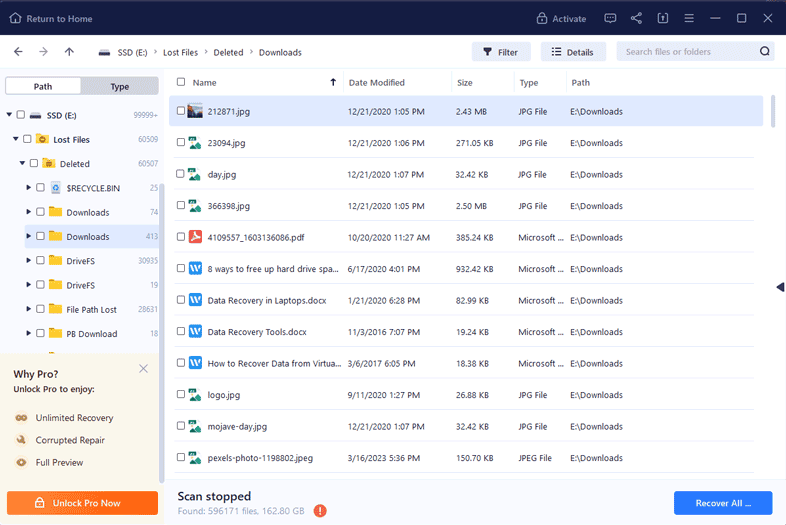The height and width of the screenshot is (525, 786).
Task: Check the Deleted folder tree checkbox
Action: (x=34, y=163)
